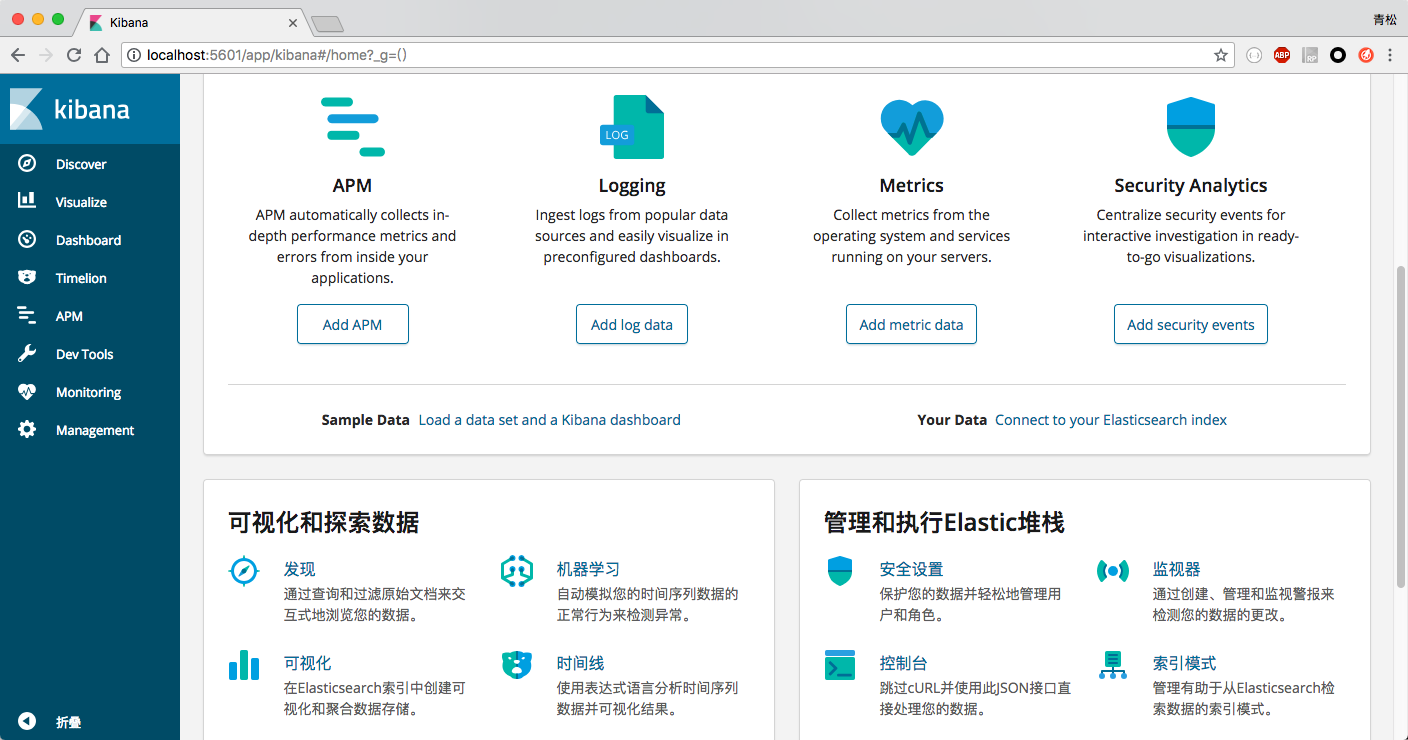The image size is (1408, 740).
Task: Click the Security Analytics shield icon
Action: [x=1191, y=127]
